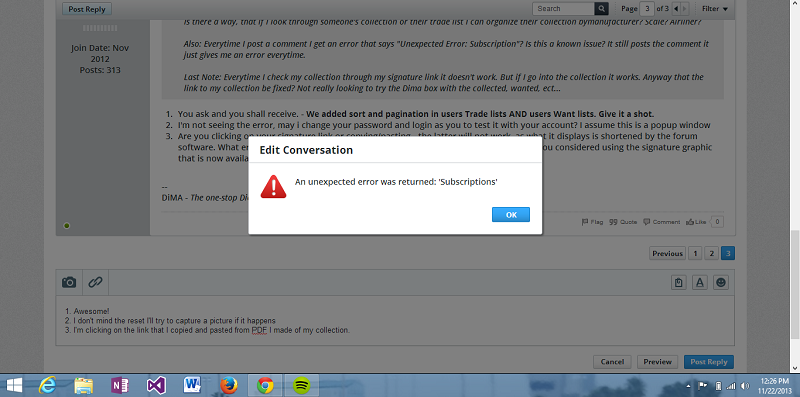800x397 pixels.
Task: Click the search magnifier icon
Action: [x=602, y=9]
